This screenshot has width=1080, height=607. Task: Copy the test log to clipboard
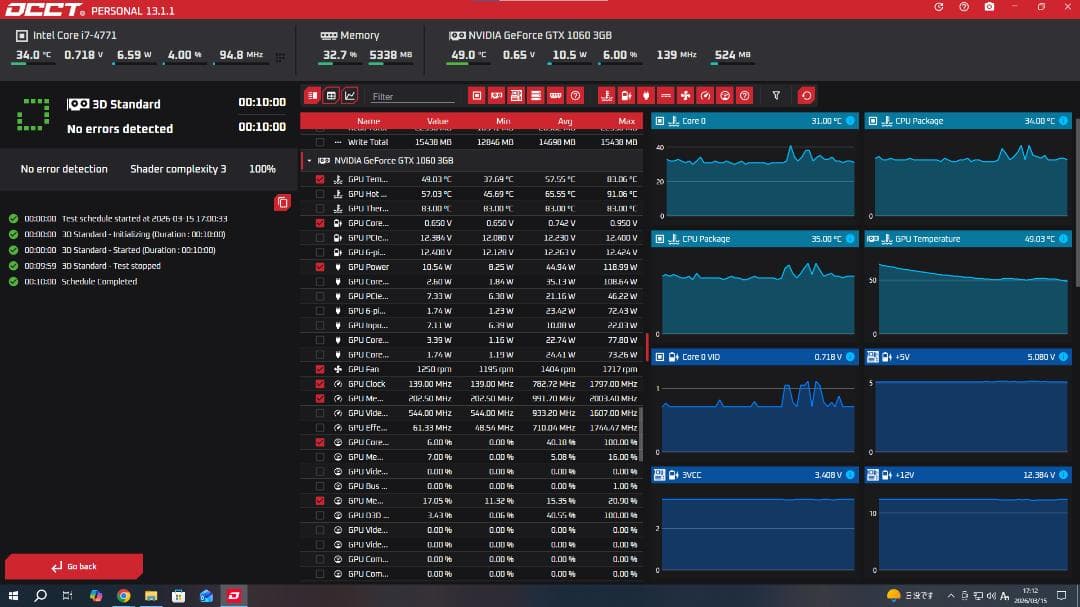(282, 203)
